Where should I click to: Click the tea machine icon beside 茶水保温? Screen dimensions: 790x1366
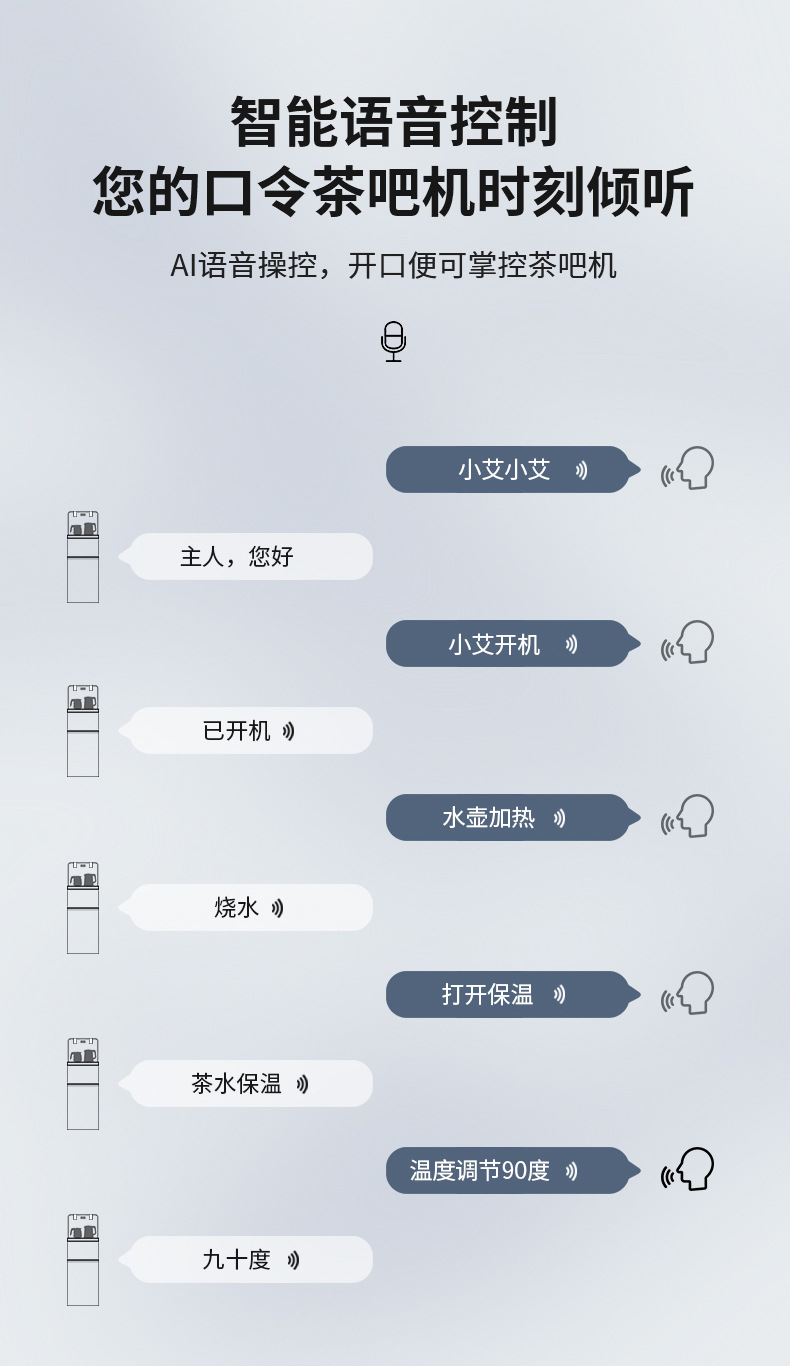83,1084
